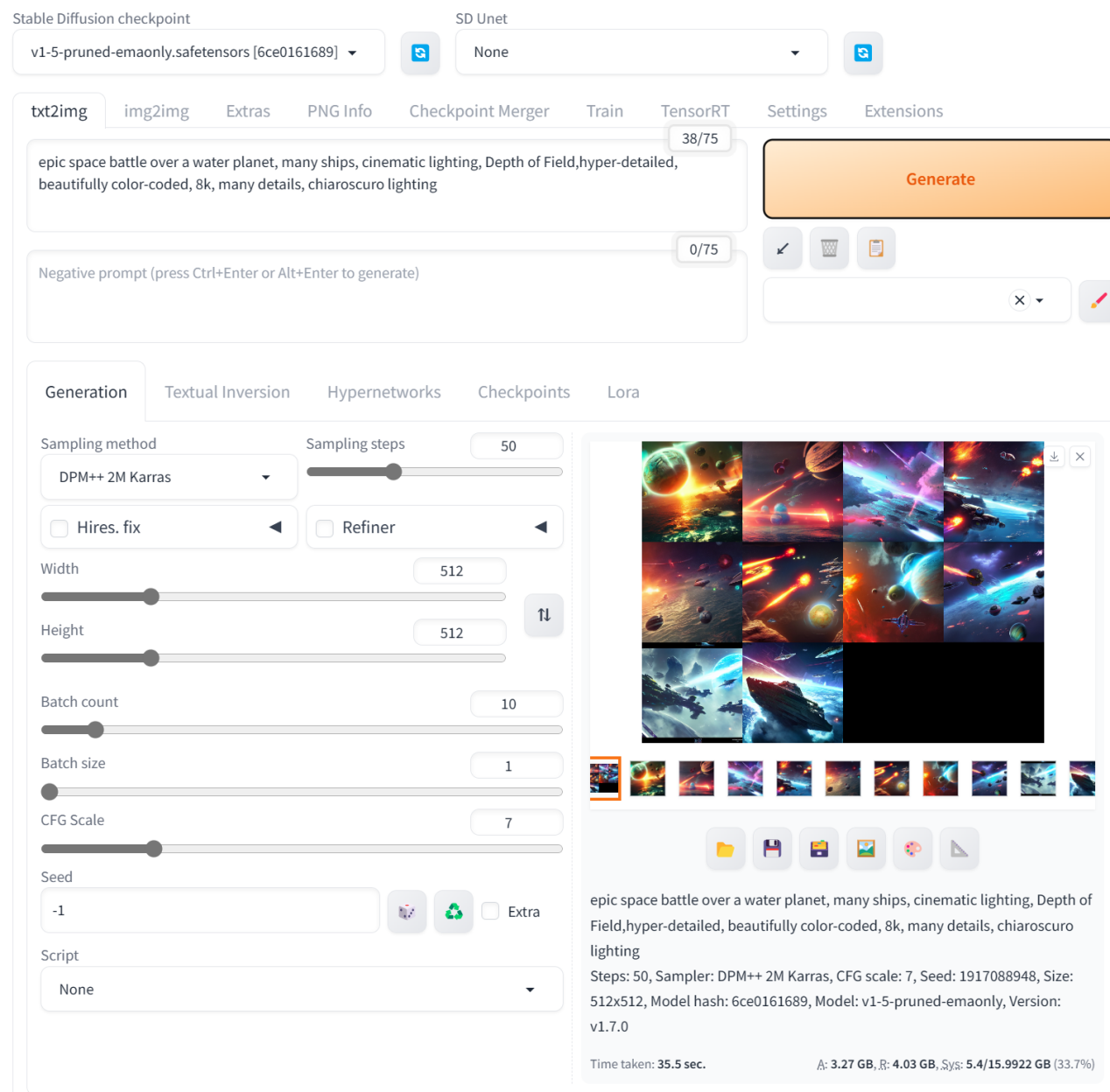Adjust the Width slider
The width and height of the screenshot is (1110, 1092).
[273, 597]
